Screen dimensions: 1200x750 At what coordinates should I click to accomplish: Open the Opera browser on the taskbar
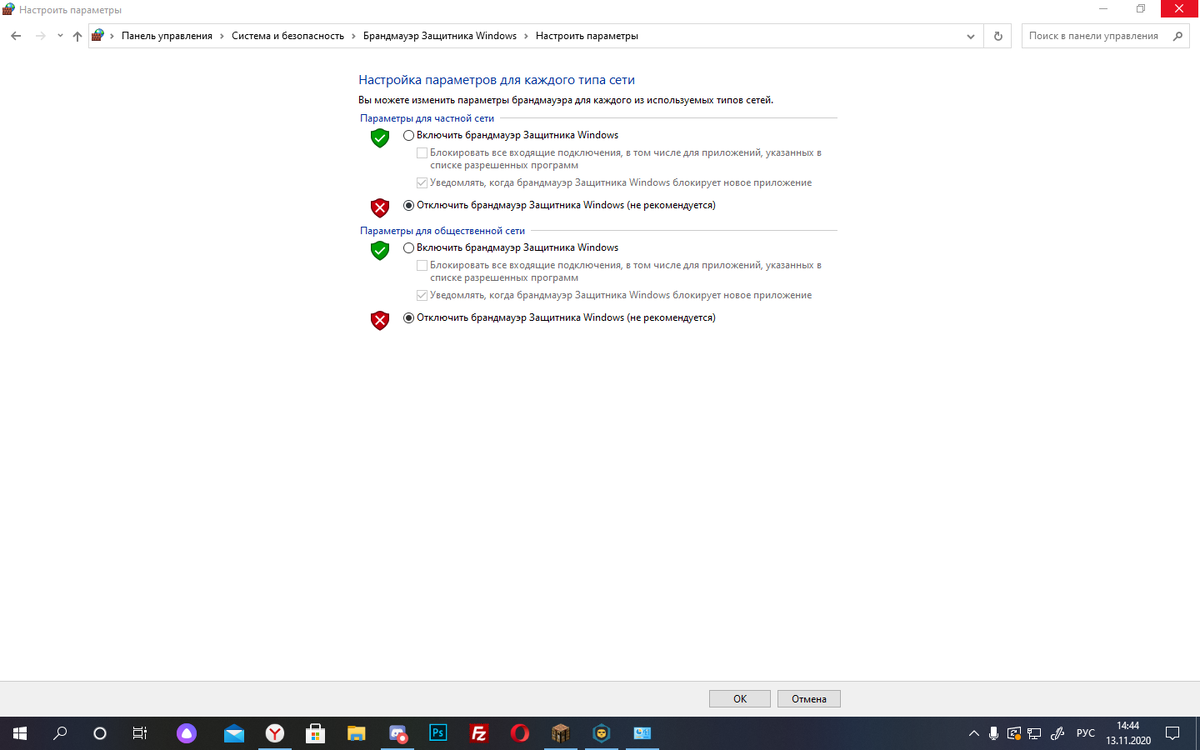520,732
